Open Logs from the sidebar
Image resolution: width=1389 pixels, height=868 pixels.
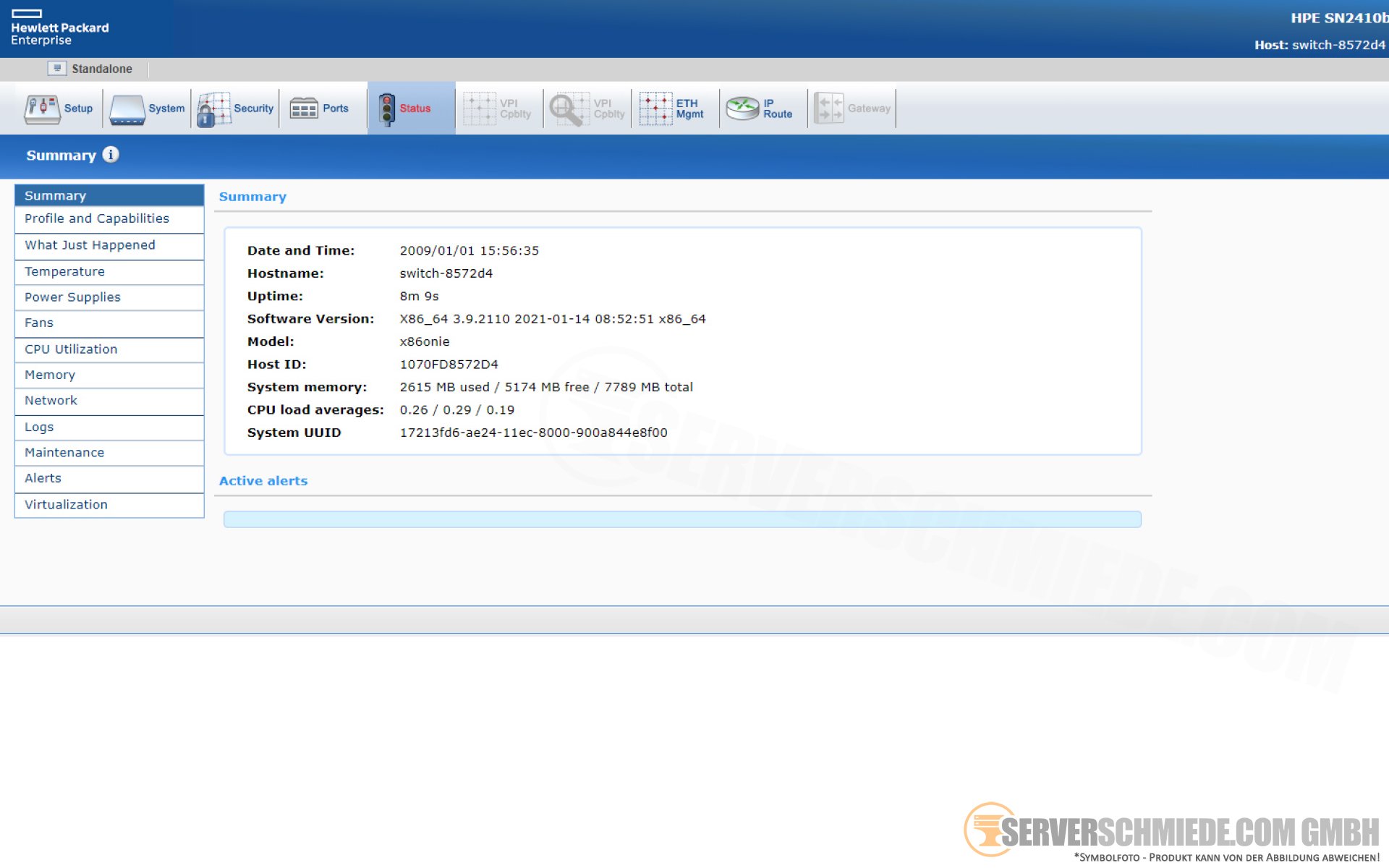click(39, 427)
